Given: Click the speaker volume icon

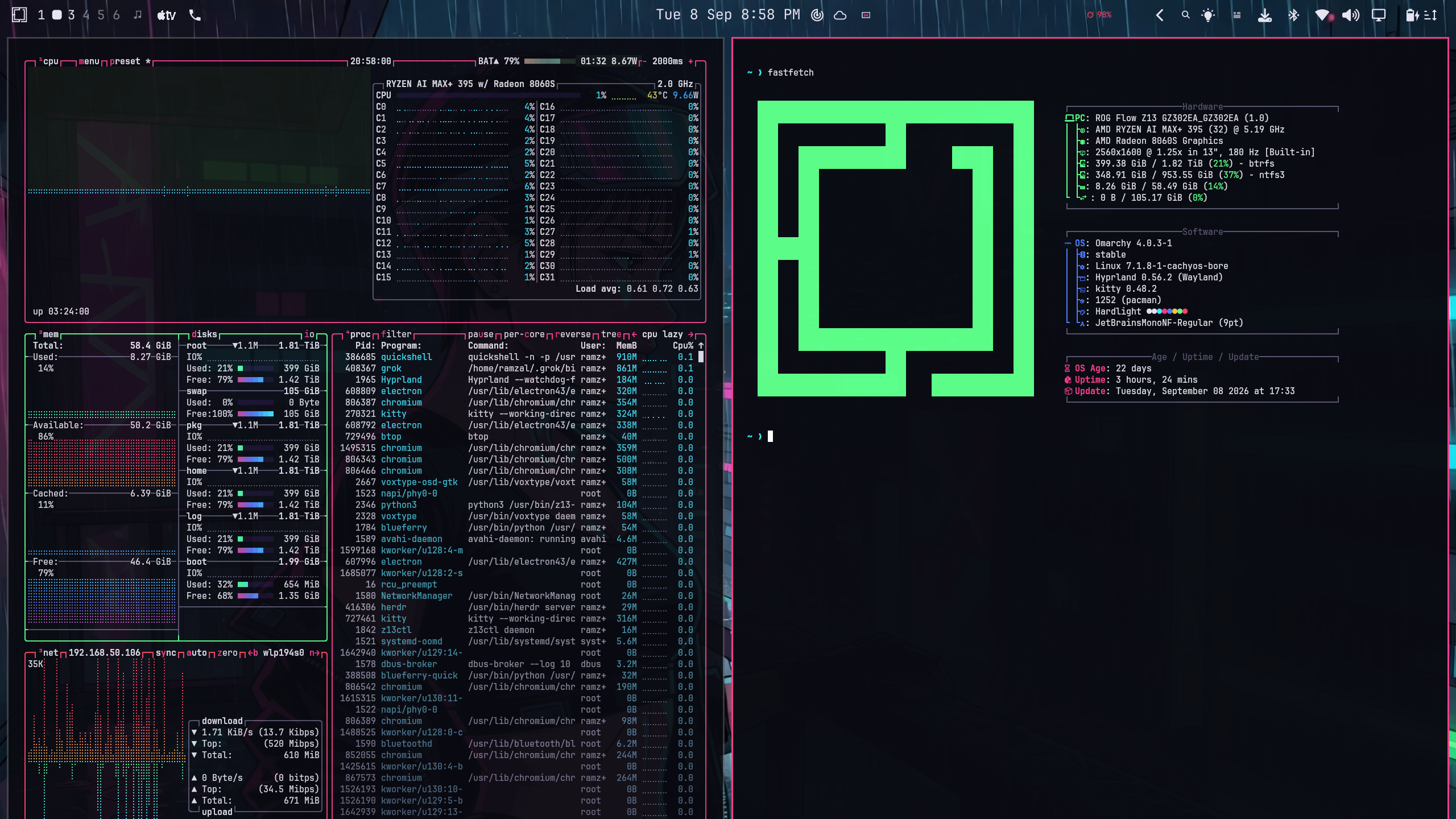Looking at the screenshot, I should pos(1350,15).
